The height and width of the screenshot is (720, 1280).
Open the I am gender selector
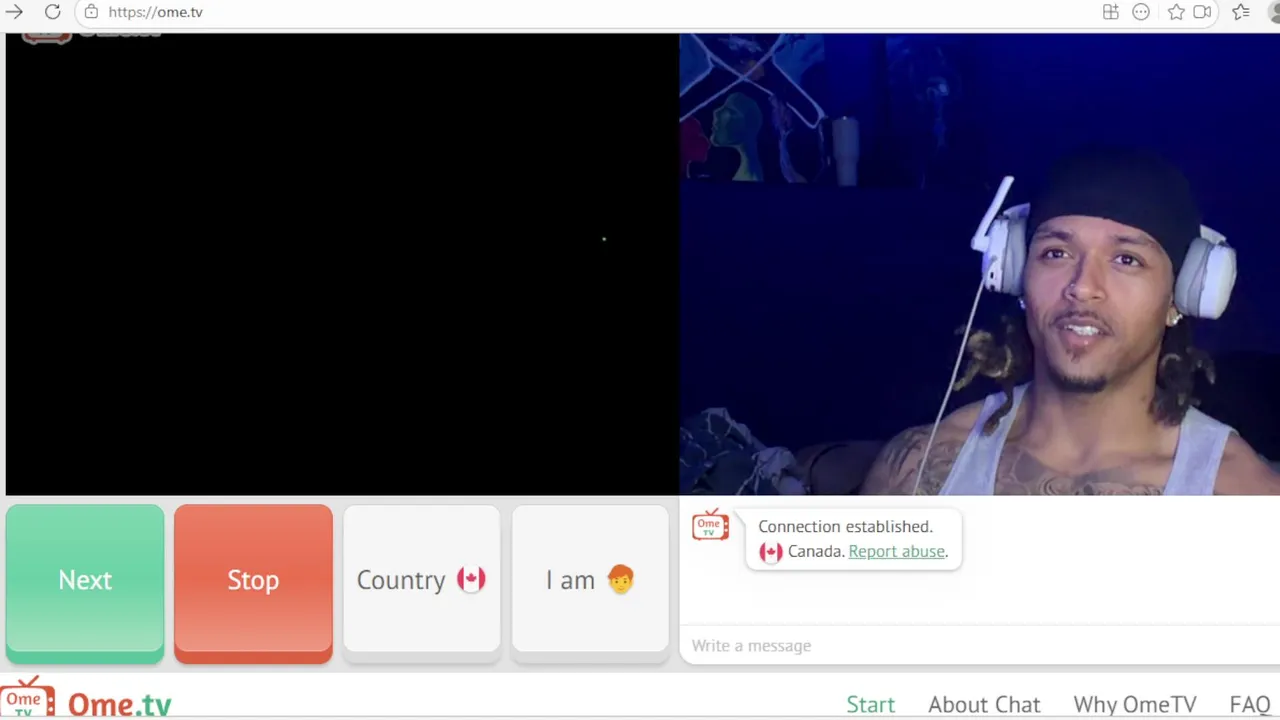pos(590,582)
